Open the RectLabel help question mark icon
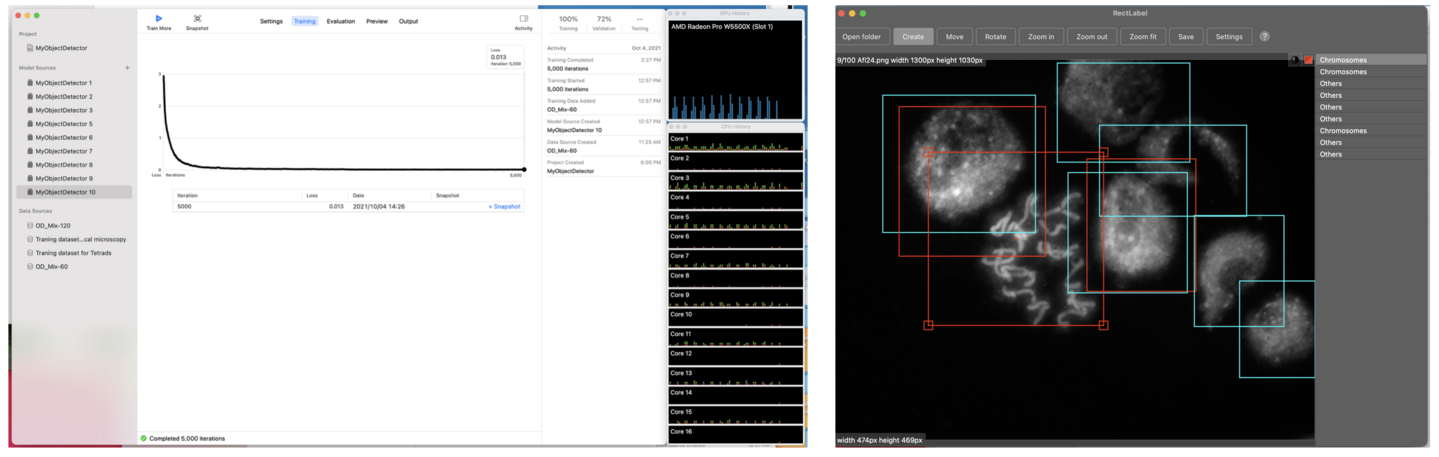The height and width of the screenshot is (457, 1439). [1264, 37]
